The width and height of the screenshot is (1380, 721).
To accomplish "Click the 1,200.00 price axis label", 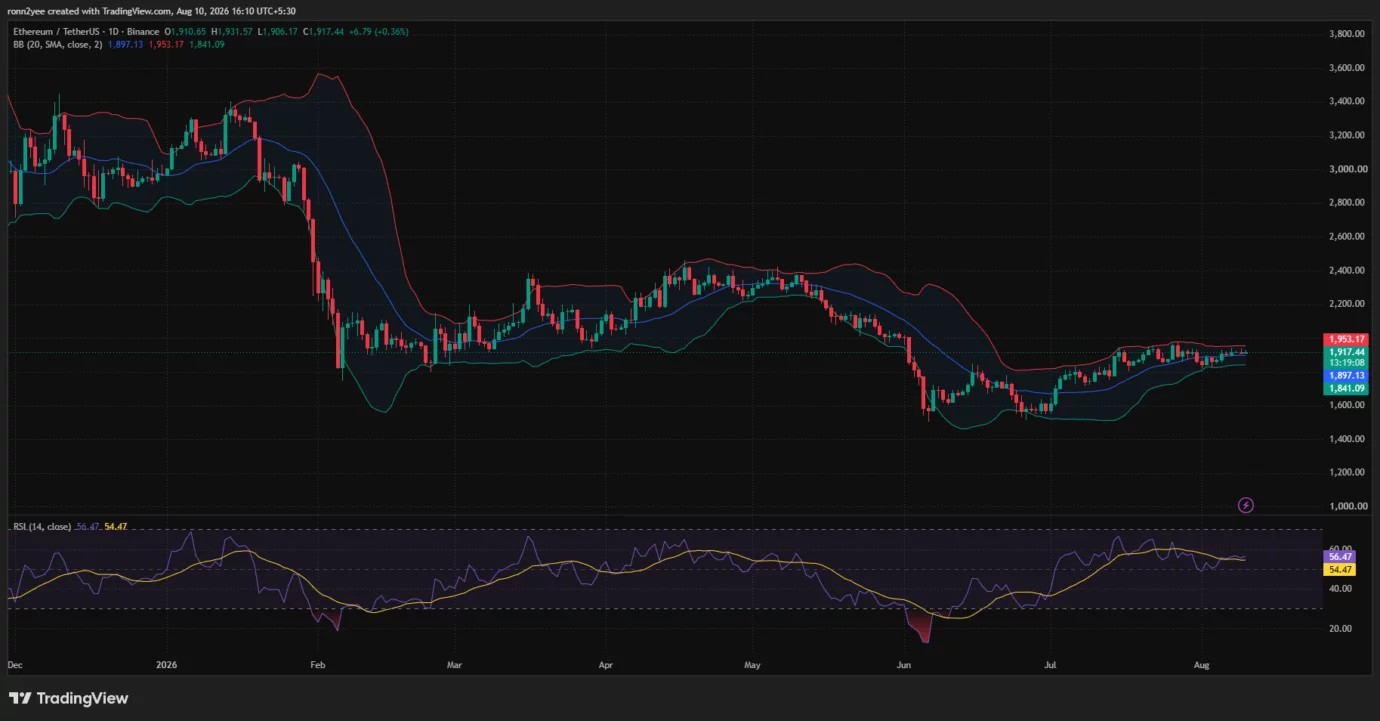I will coord(1347,472).
